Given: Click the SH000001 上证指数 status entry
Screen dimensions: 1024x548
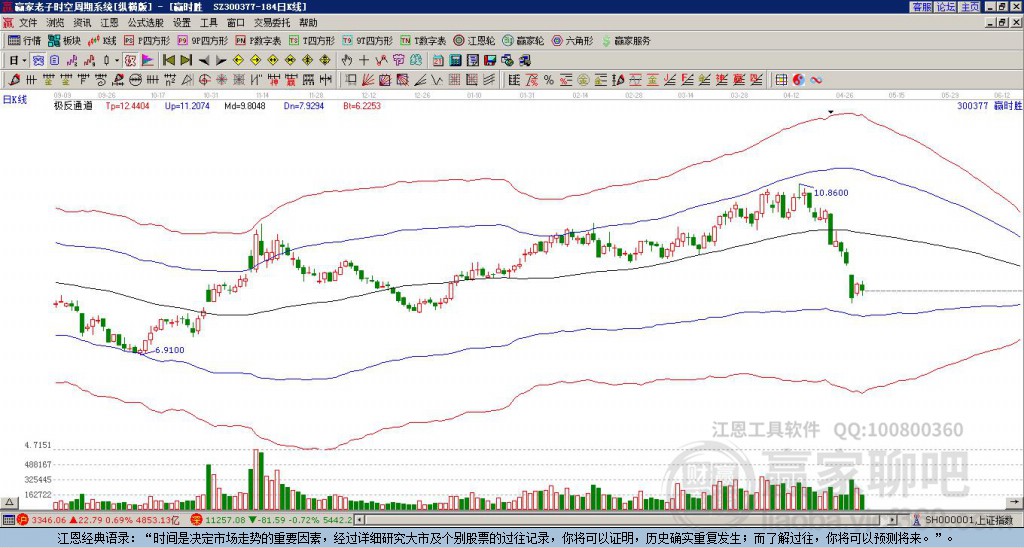Looking at the screenshot, I should (968, 520).
